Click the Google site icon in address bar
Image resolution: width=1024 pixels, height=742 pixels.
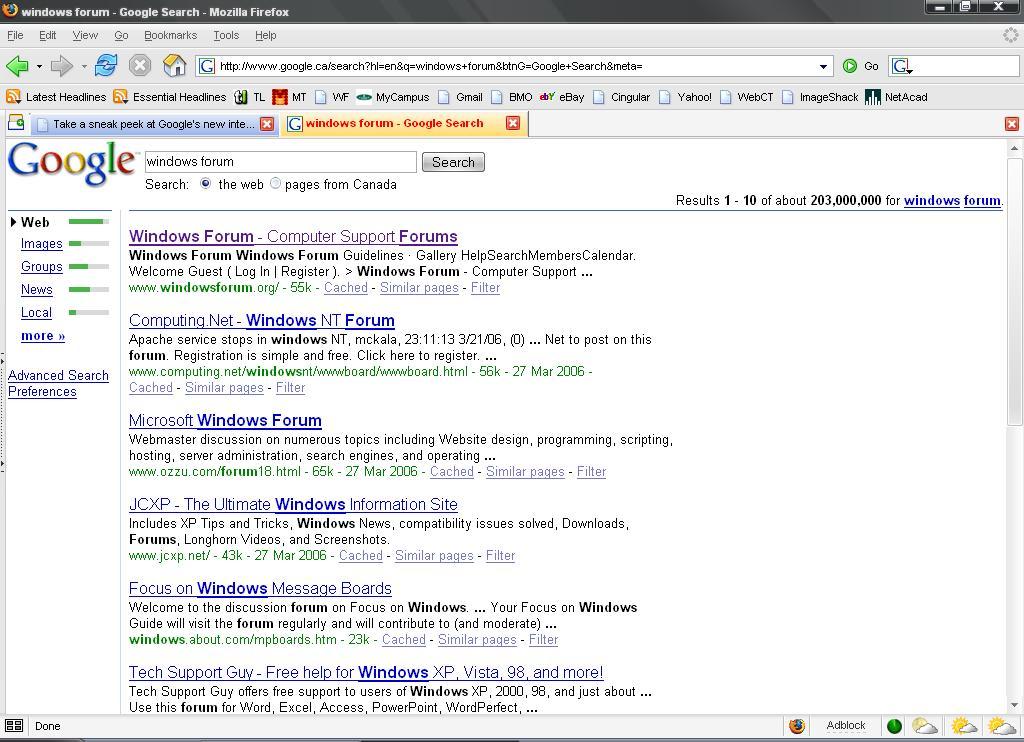[207, 66]
